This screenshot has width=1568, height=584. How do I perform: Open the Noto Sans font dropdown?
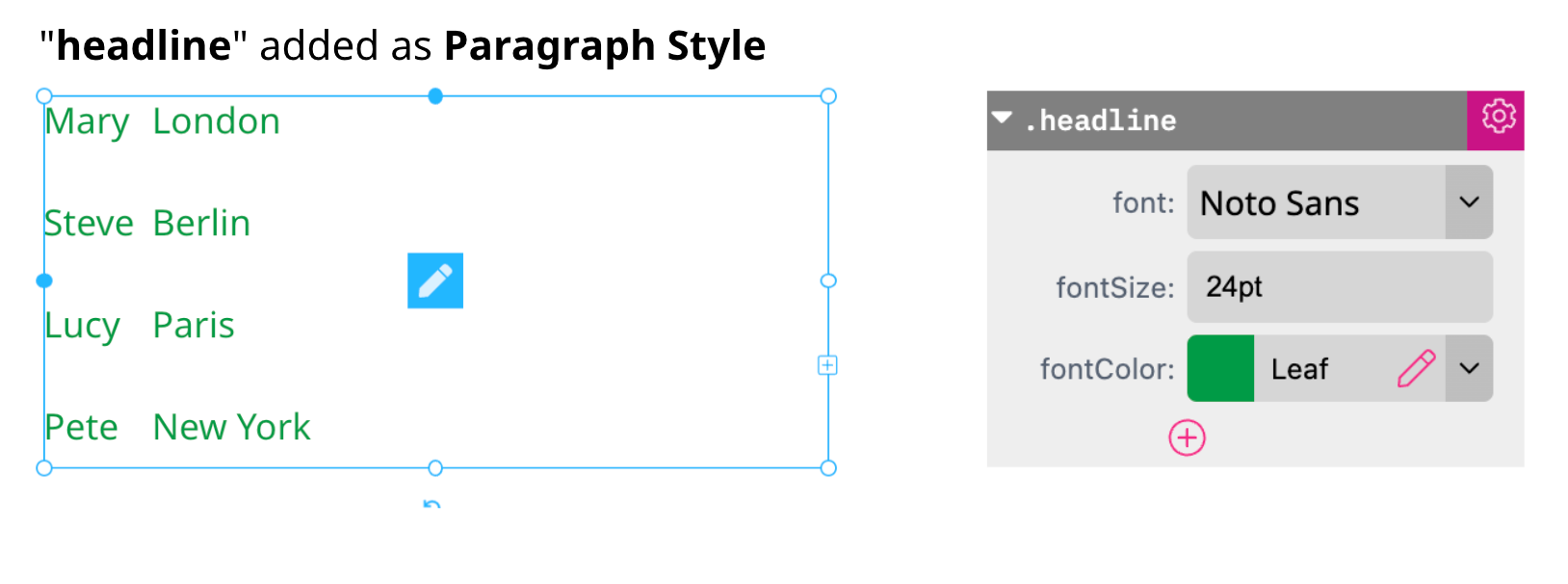1470,202
